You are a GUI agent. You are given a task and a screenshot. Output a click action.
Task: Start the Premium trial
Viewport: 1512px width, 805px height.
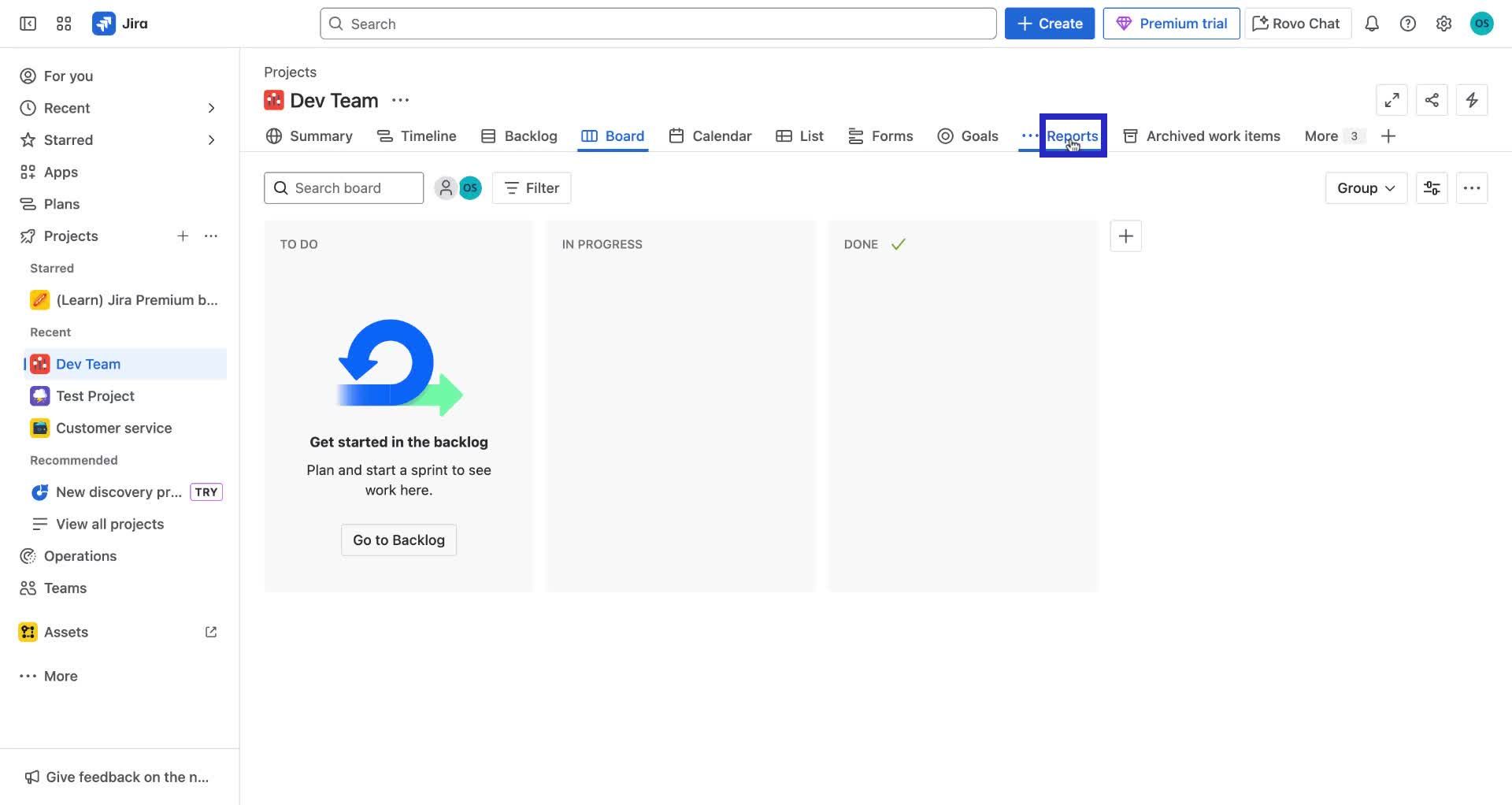coord(1171,23)
